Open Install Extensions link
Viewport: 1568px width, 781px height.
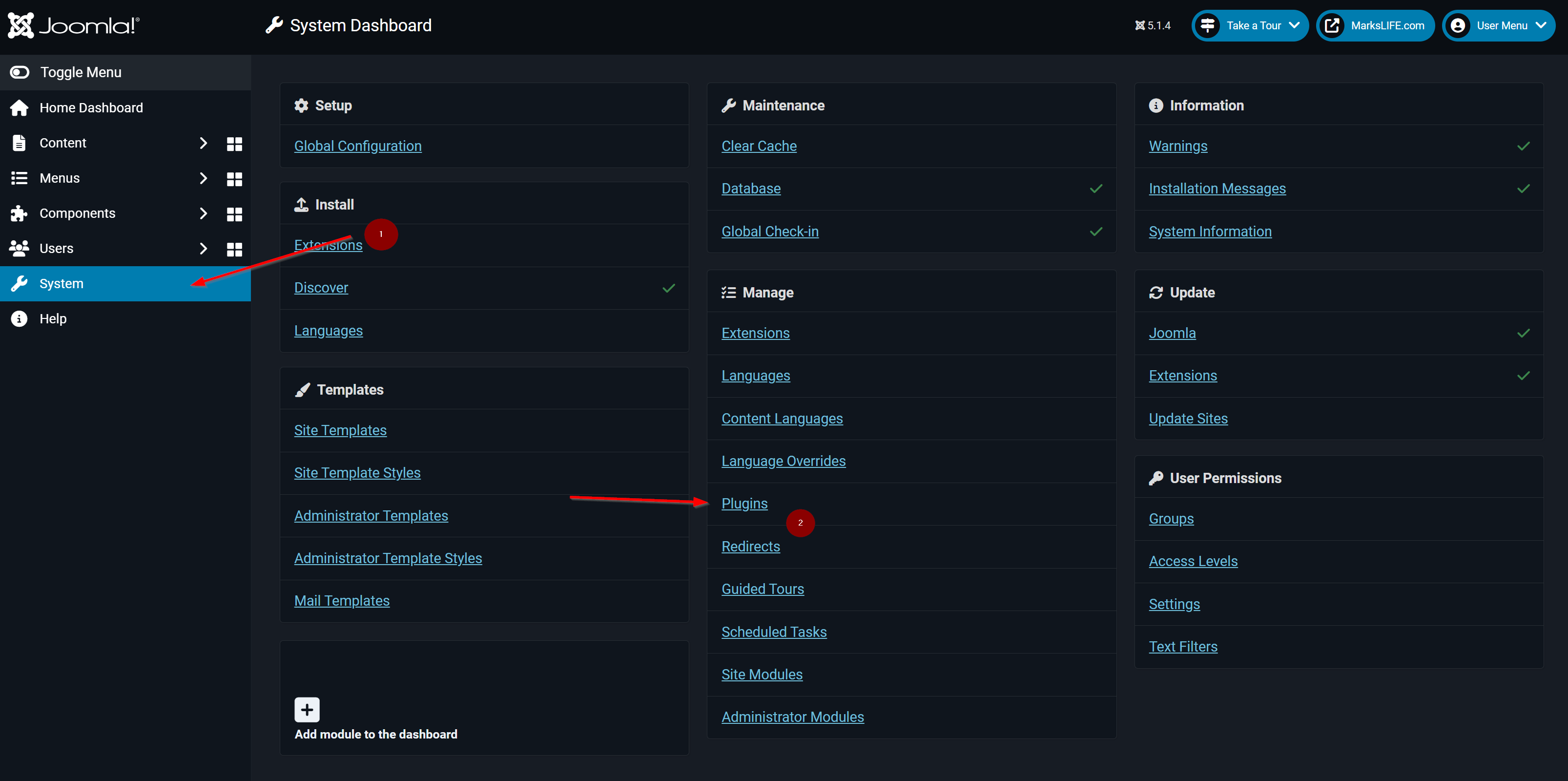point(328,246)
